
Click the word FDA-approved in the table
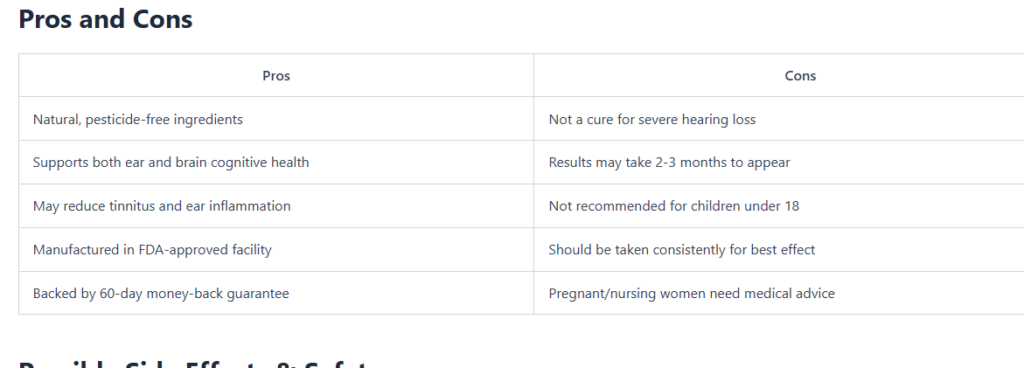coord(176,250)
